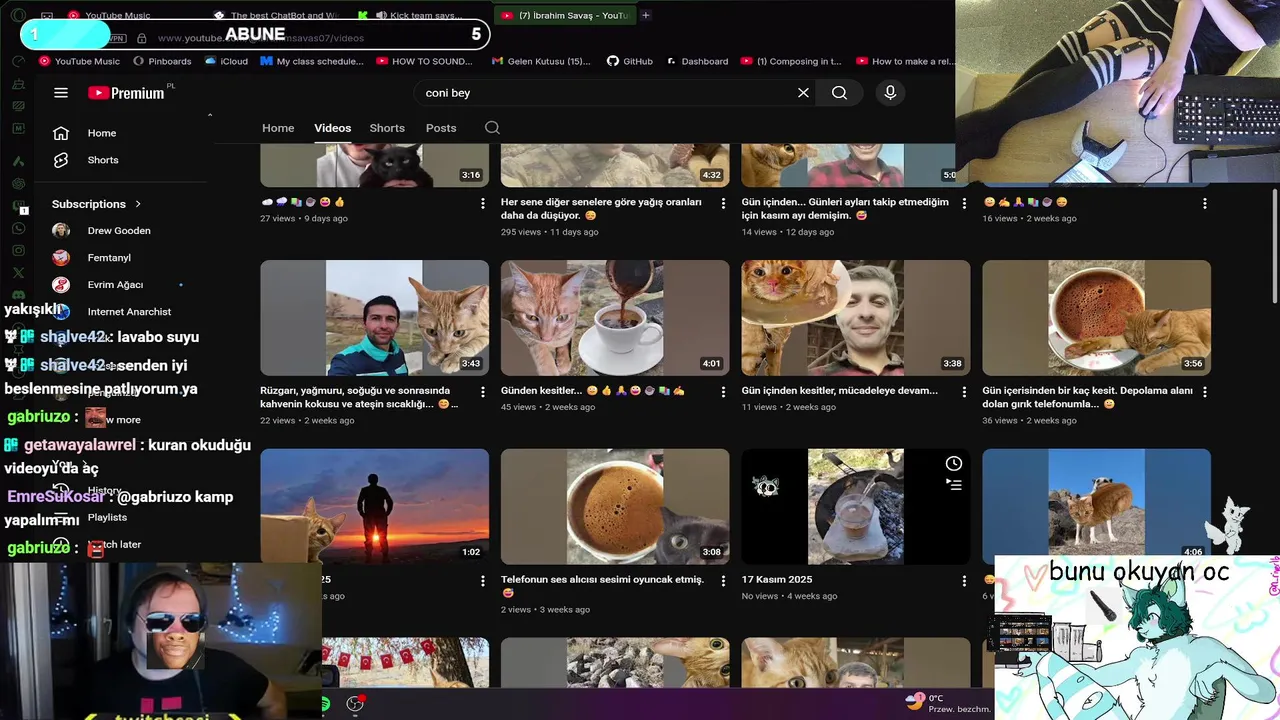Viewport: 1280px width, 720px height.
Task: Click Add to queue icon on 17 Kasım thumbnail
Action: pos(954,484)
